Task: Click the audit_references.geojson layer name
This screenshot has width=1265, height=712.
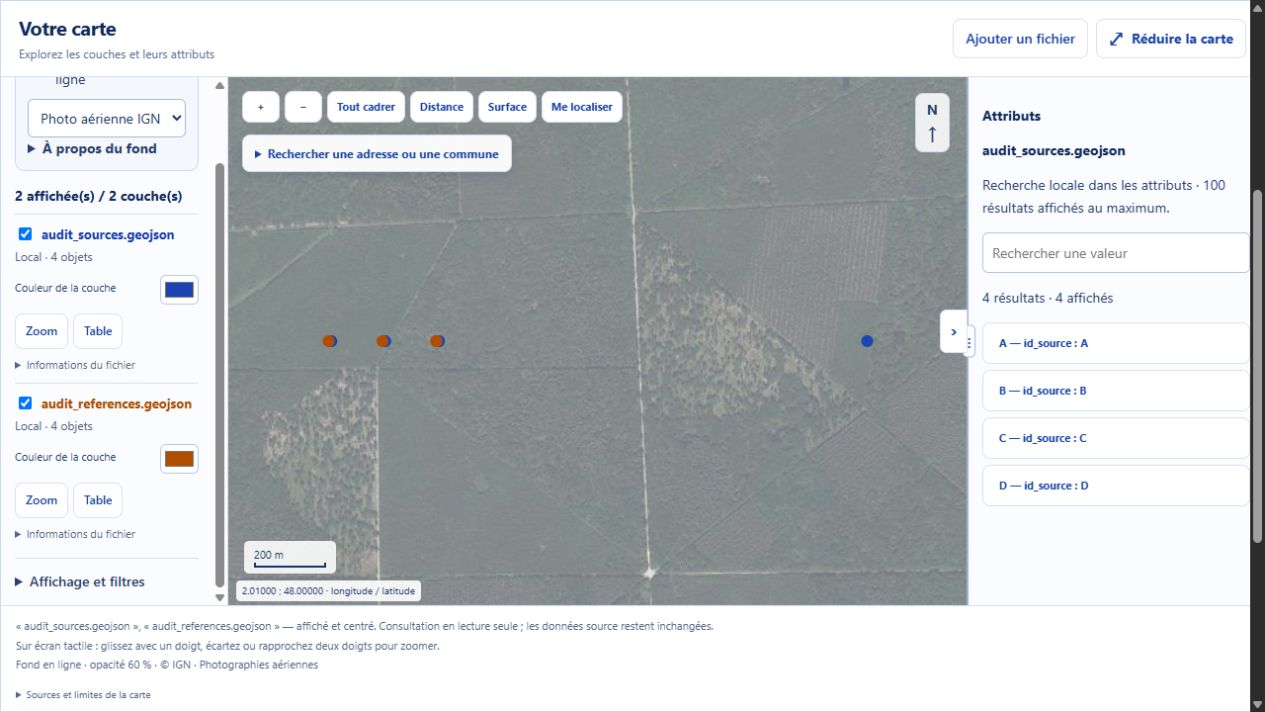Action: click(116, 404)
